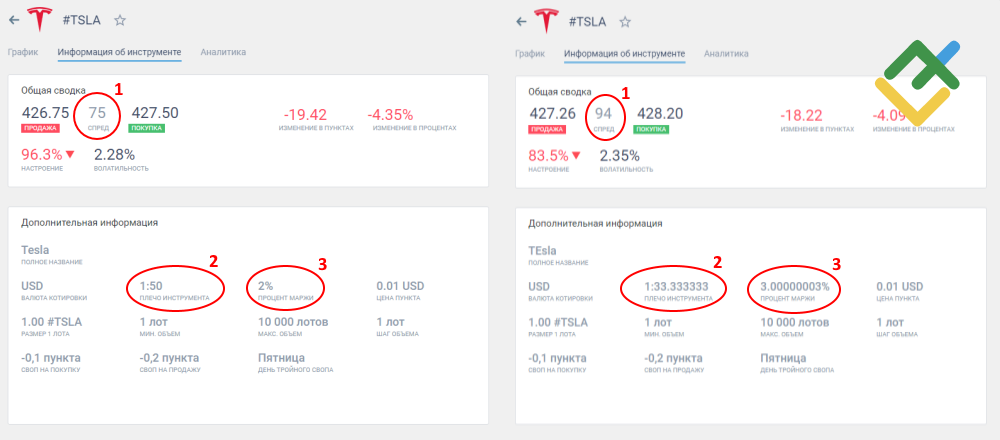The height and width of the screenshot is (440, 1000).
Task: Go back using the arrow in the right panel
Action: (x=521, y=22)
